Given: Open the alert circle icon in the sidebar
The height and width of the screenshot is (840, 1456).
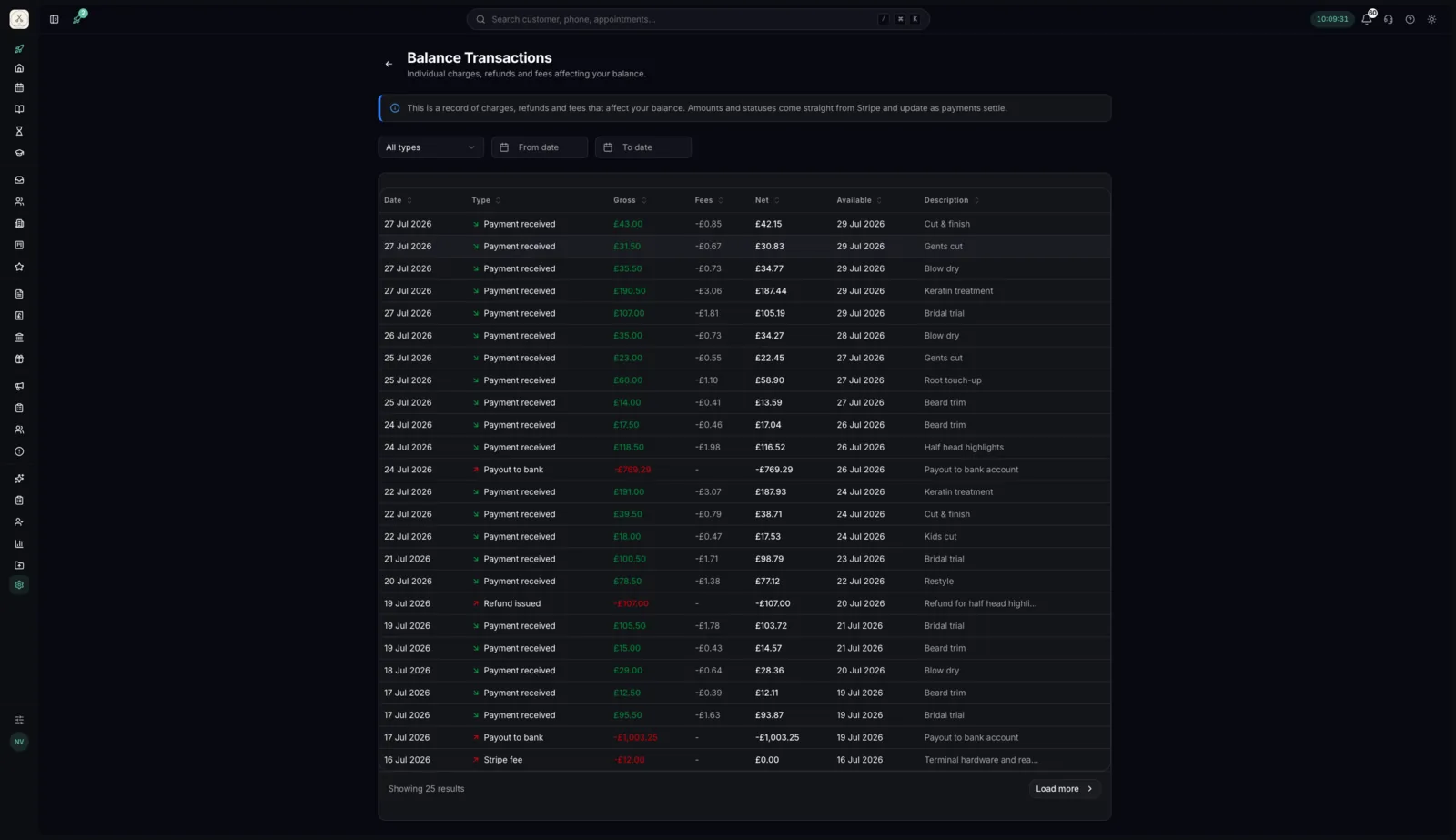Looking at the screenshot, I should (x=19, y=451).
